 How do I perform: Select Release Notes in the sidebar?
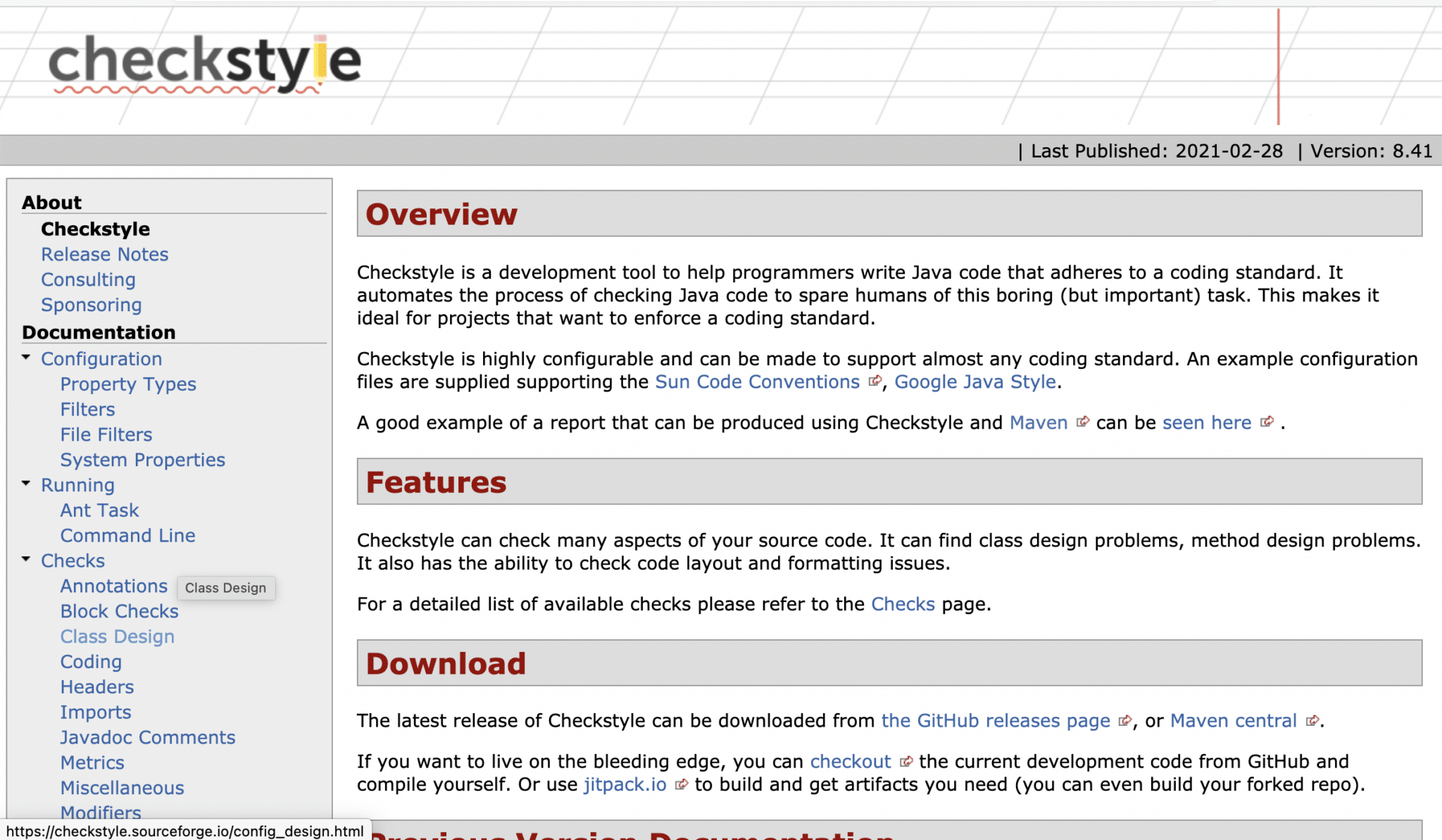tap(104, 254)
